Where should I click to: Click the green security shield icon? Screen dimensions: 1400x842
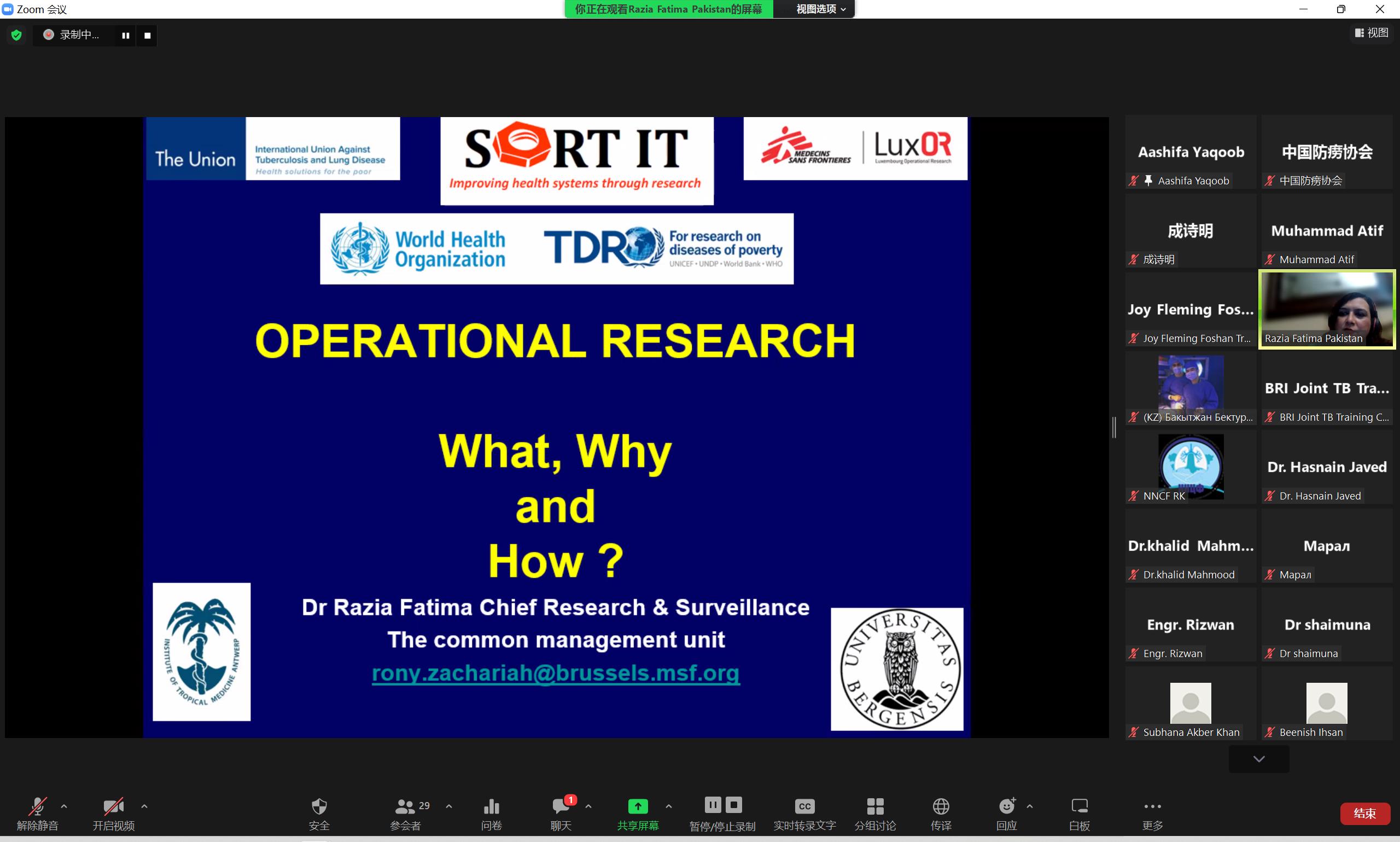point(16,35)
